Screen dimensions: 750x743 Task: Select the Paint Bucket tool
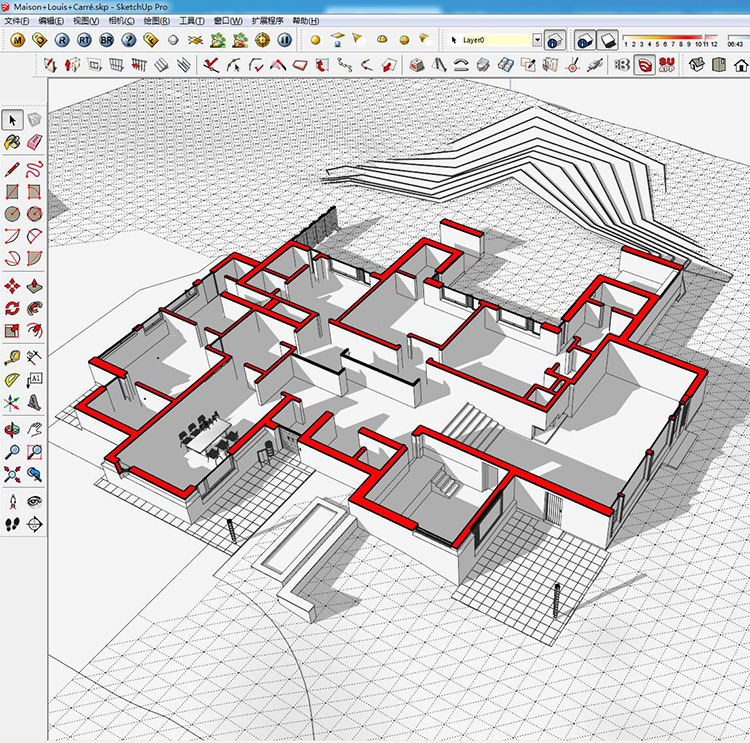pyautogui.click(x=12, y=142)
